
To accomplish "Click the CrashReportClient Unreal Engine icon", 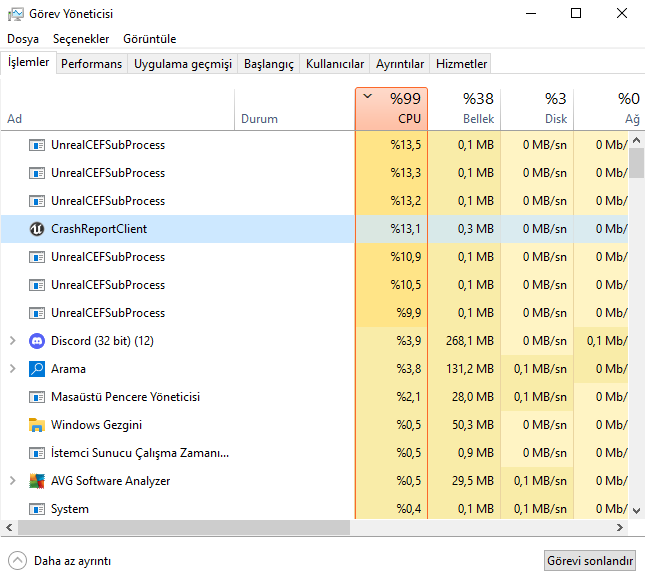I will (37, 229).
